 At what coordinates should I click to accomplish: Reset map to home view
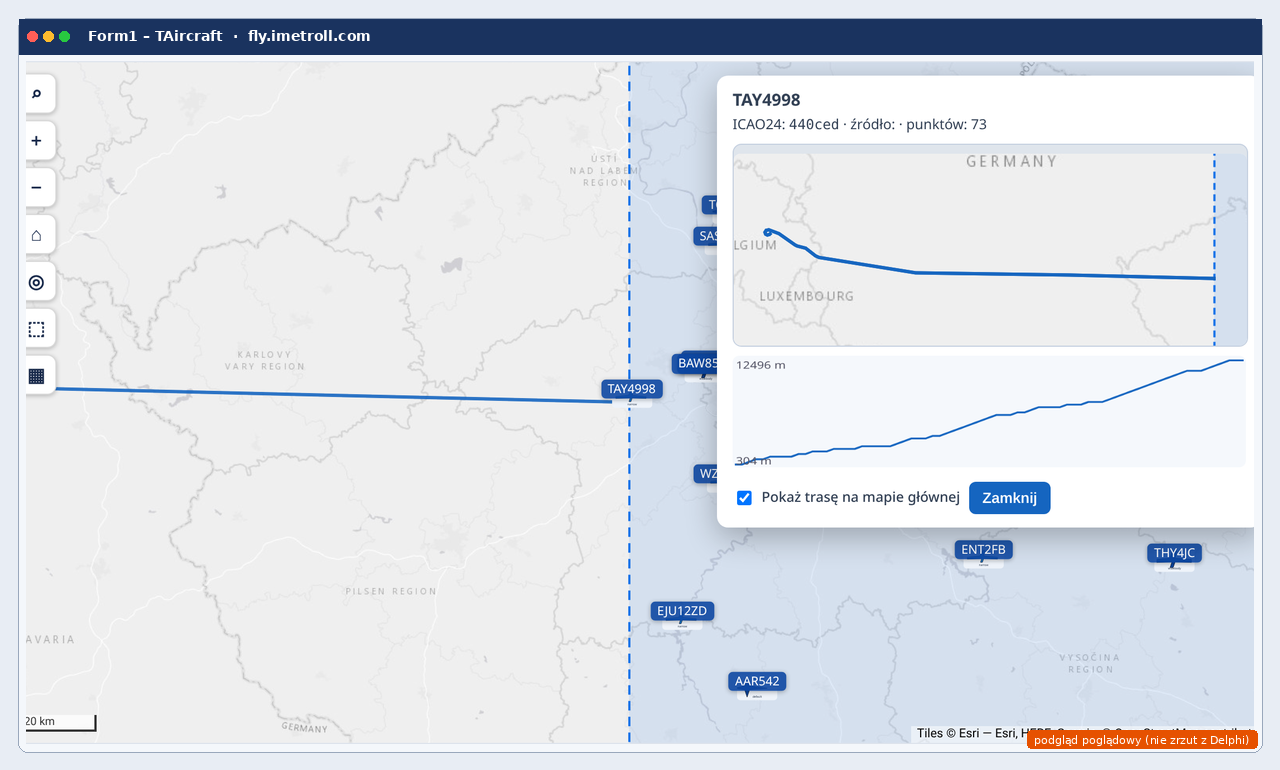(37, 235)
